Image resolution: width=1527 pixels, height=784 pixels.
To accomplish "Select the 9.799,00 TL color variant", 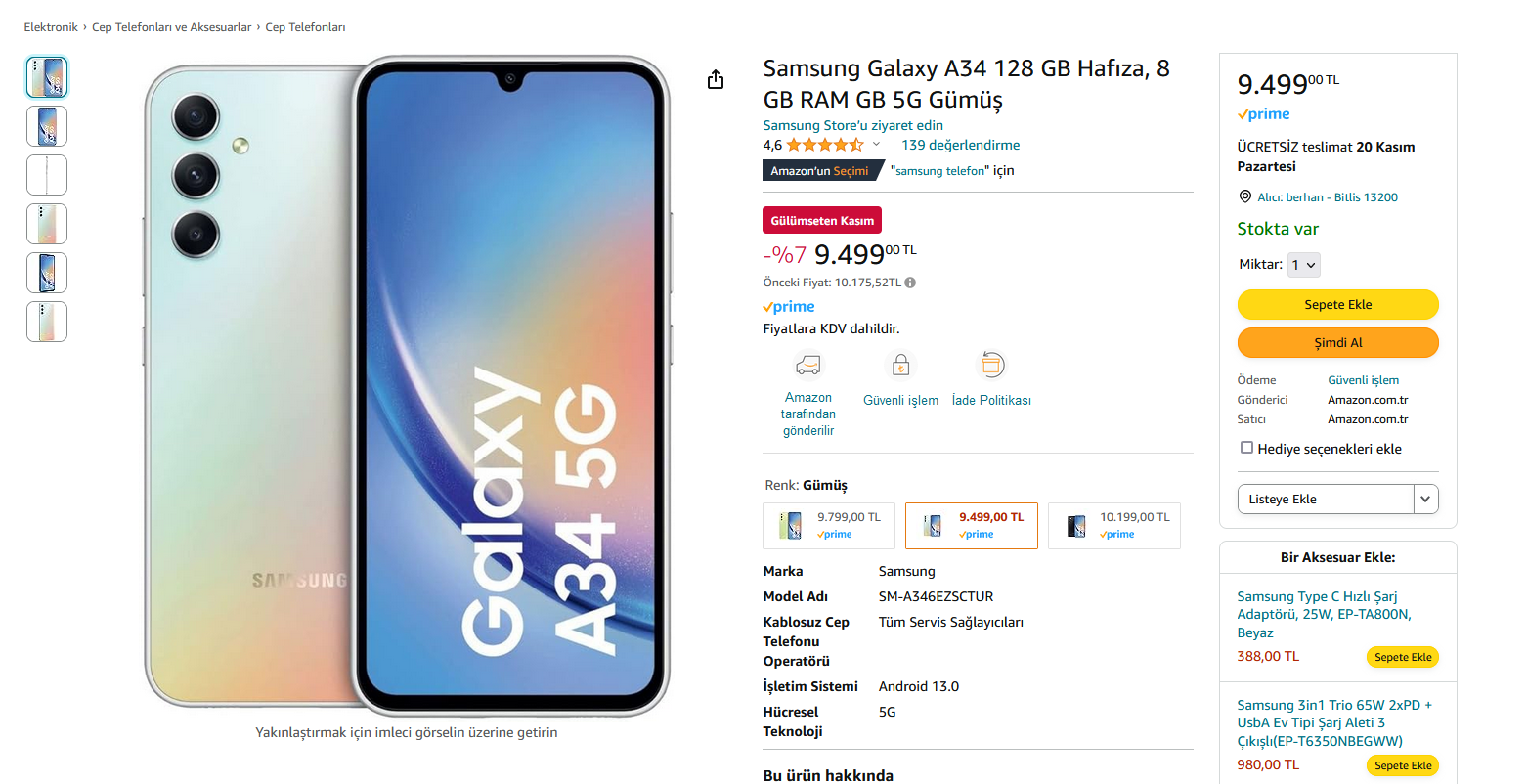I will coord(829,526).
